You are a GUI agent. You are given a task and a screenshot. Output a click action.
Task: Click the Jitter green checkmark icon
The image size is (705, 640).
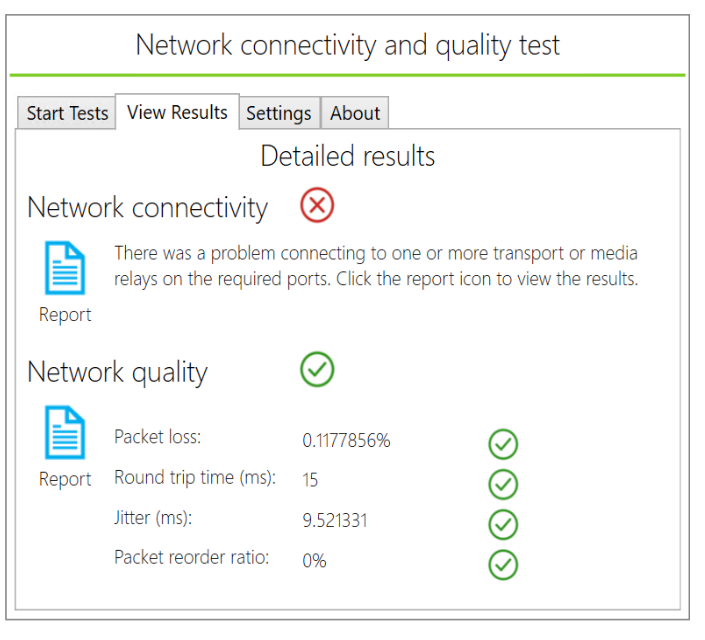[x=503, y=524]
